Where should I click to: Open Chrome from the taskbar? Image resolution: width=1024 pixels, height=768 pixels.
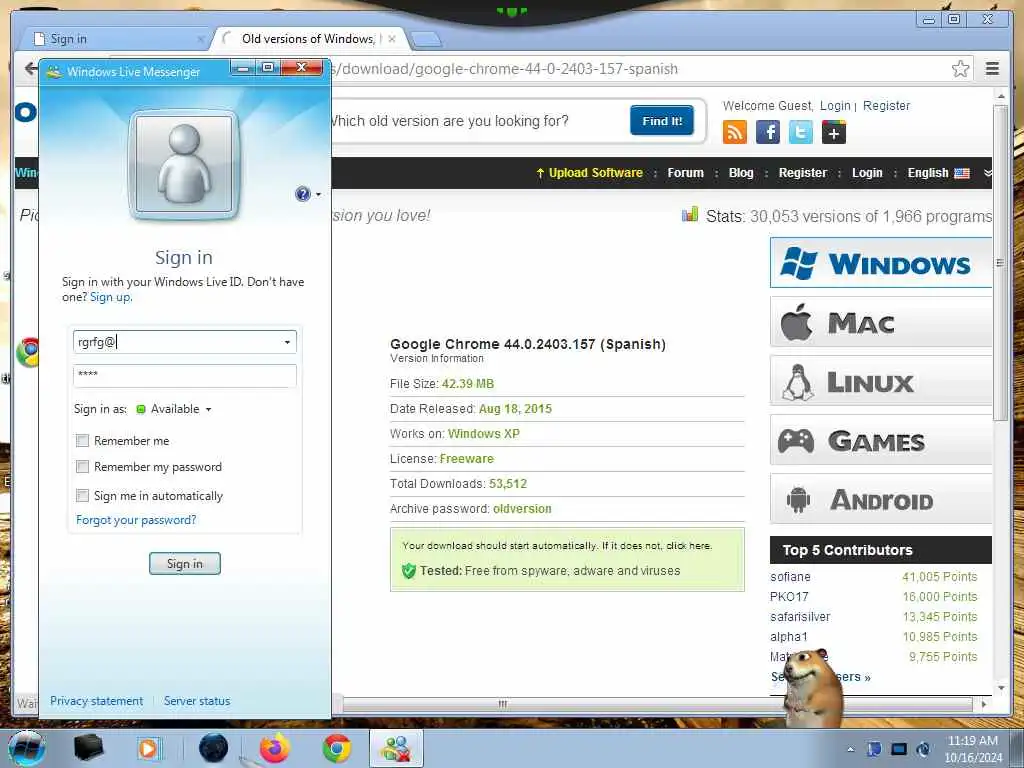click(x=337, y=748)
